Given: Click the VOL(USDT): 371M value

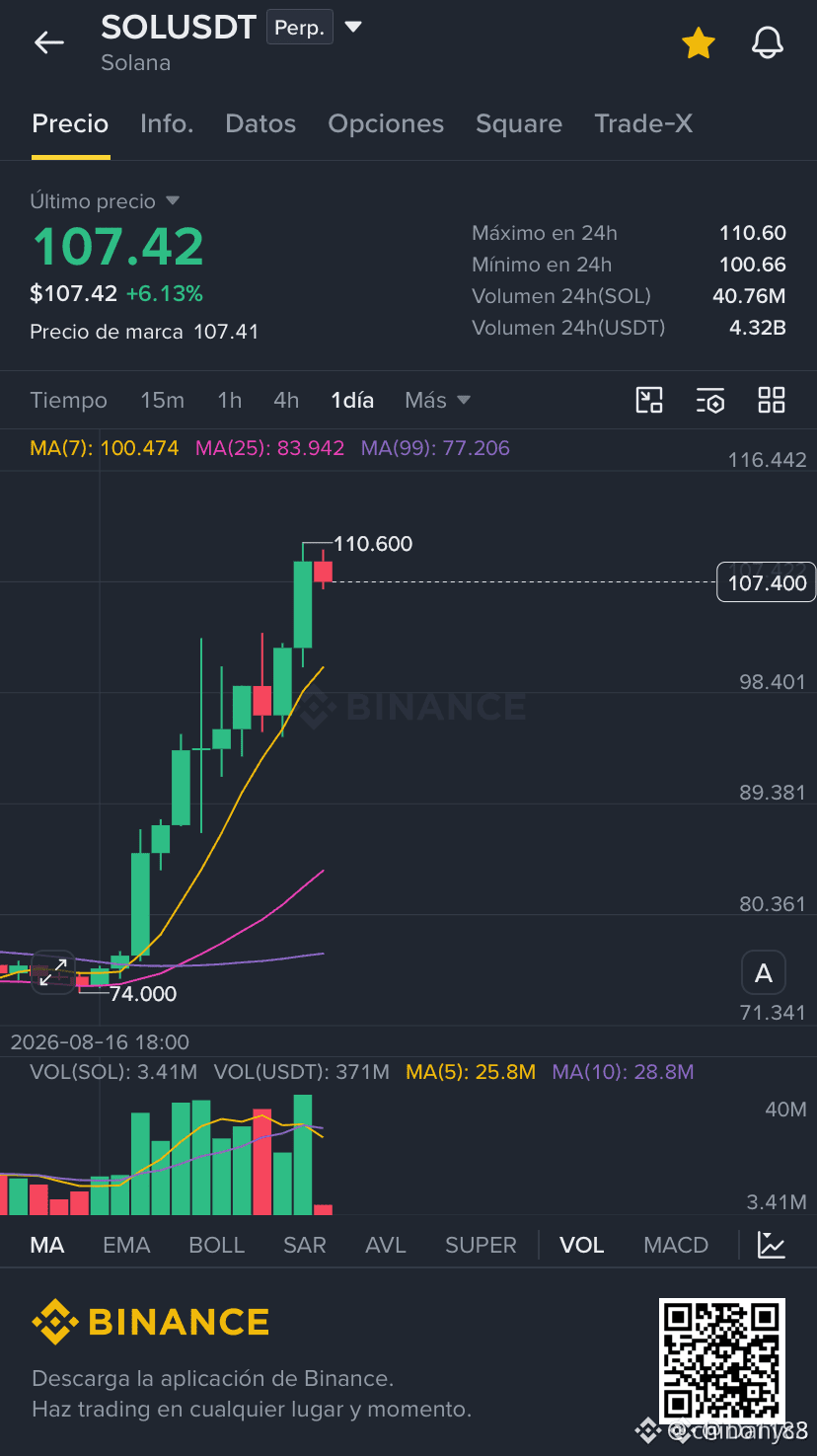Looking at the screenshot, I should [x=302, y=1072].
